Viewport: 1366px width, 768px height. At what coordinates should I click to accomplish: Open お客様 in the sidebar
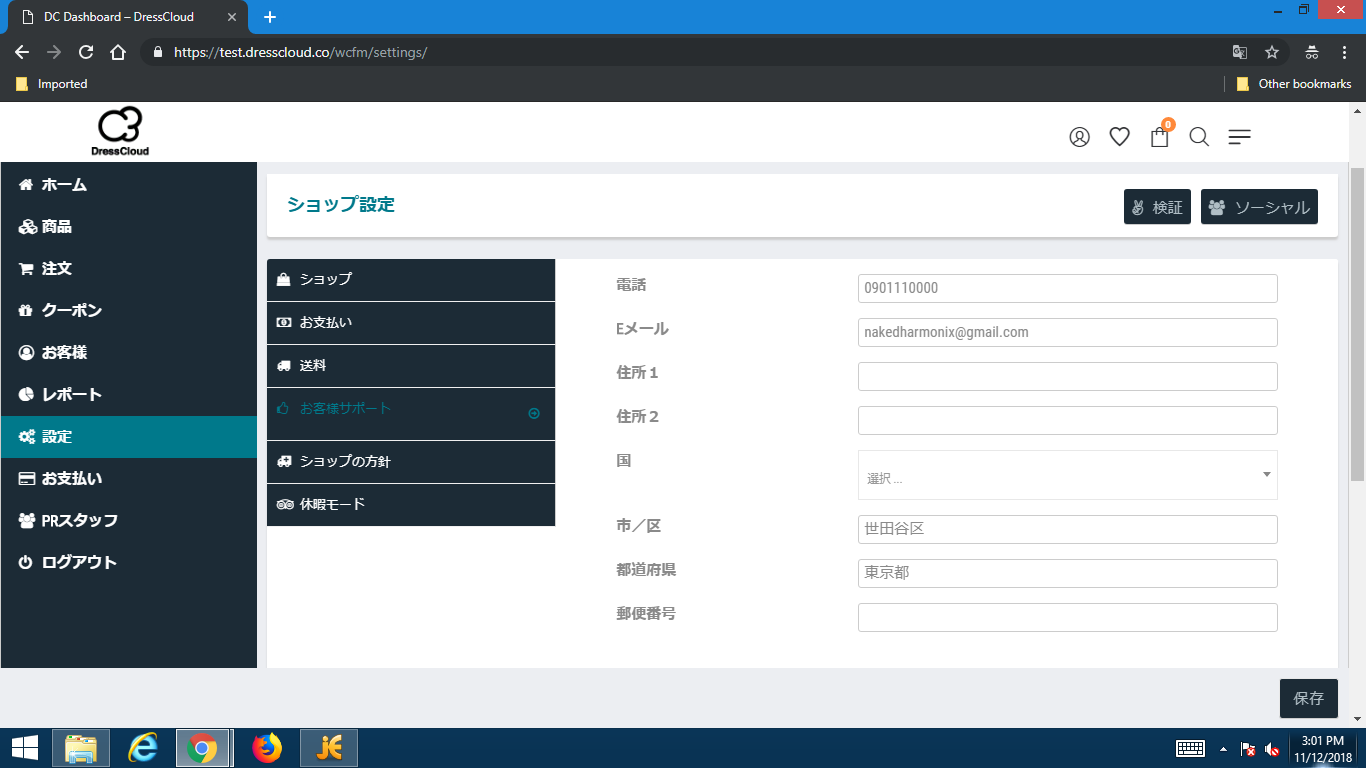tap(129, 353)
